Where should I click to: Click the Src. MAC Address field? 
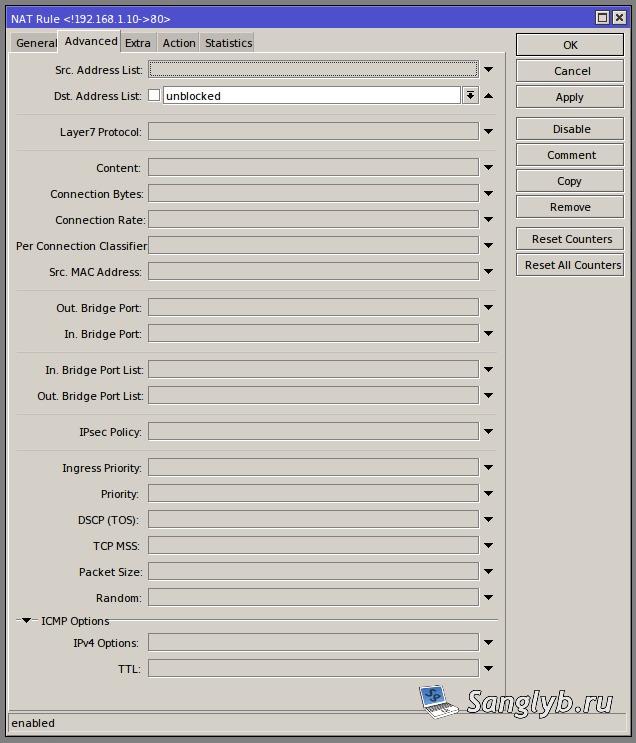[x=313, y=272]
